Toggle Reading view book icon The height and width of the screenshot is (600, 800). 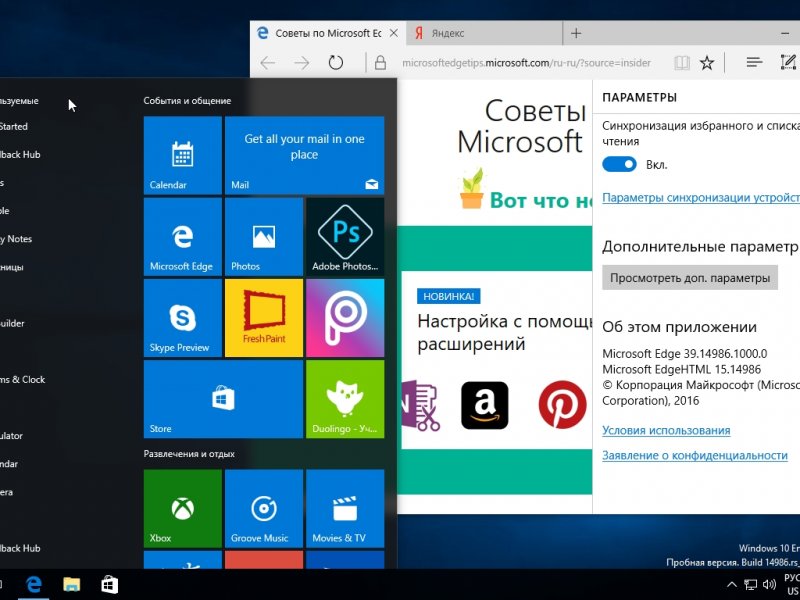click(682, 63)
